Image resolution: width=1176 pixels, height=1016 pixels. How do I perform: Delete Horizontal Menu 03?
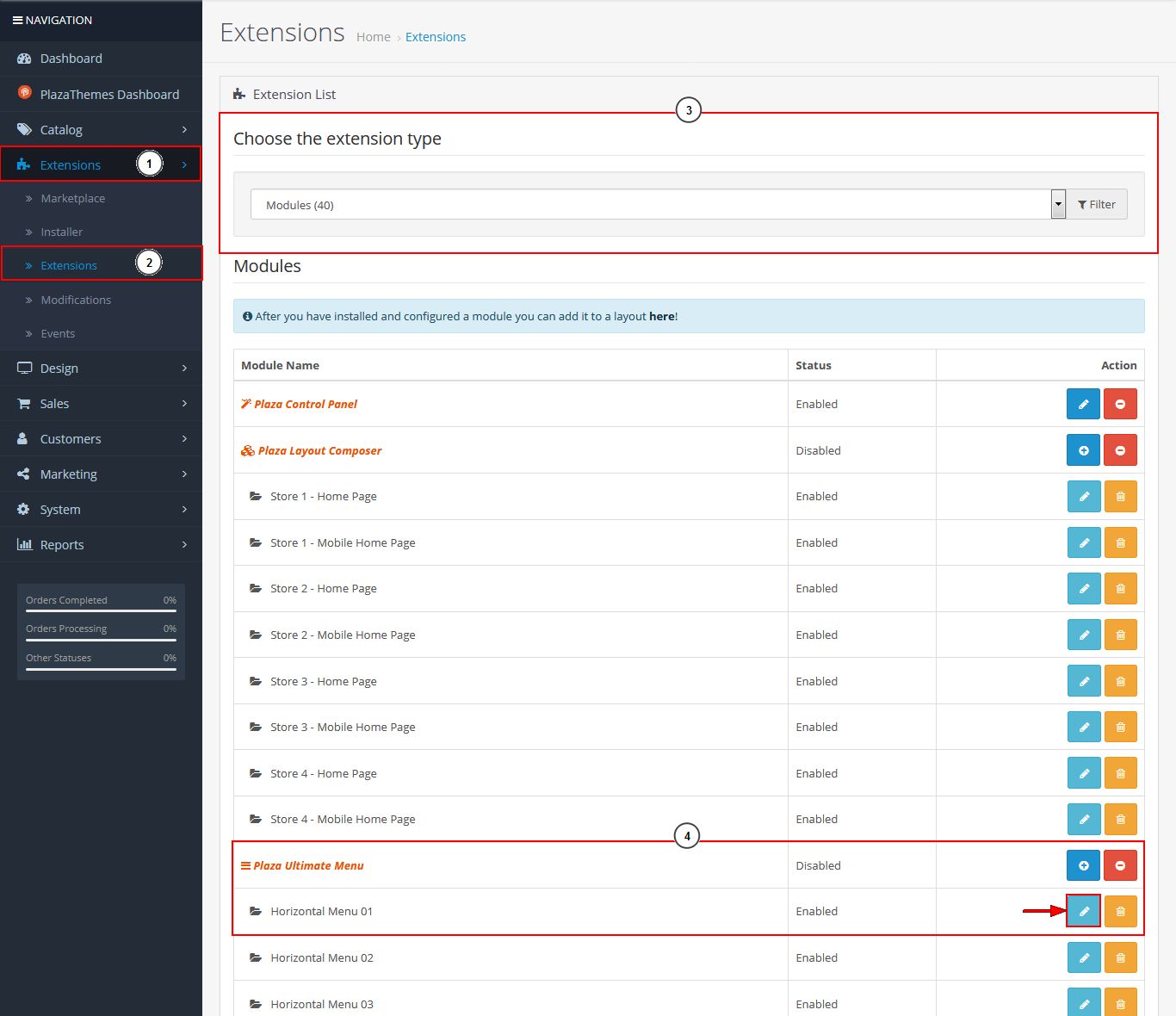click(x=1120, y=1003)
